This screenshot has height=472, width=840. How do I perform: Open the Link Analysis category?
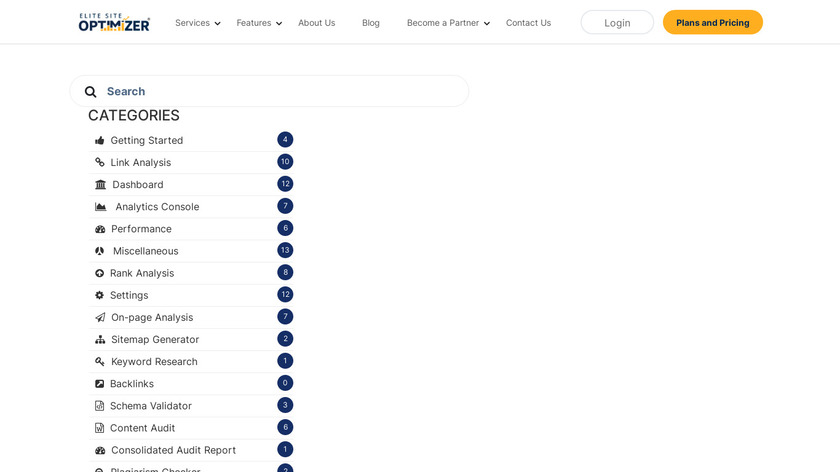click(140, 162)
